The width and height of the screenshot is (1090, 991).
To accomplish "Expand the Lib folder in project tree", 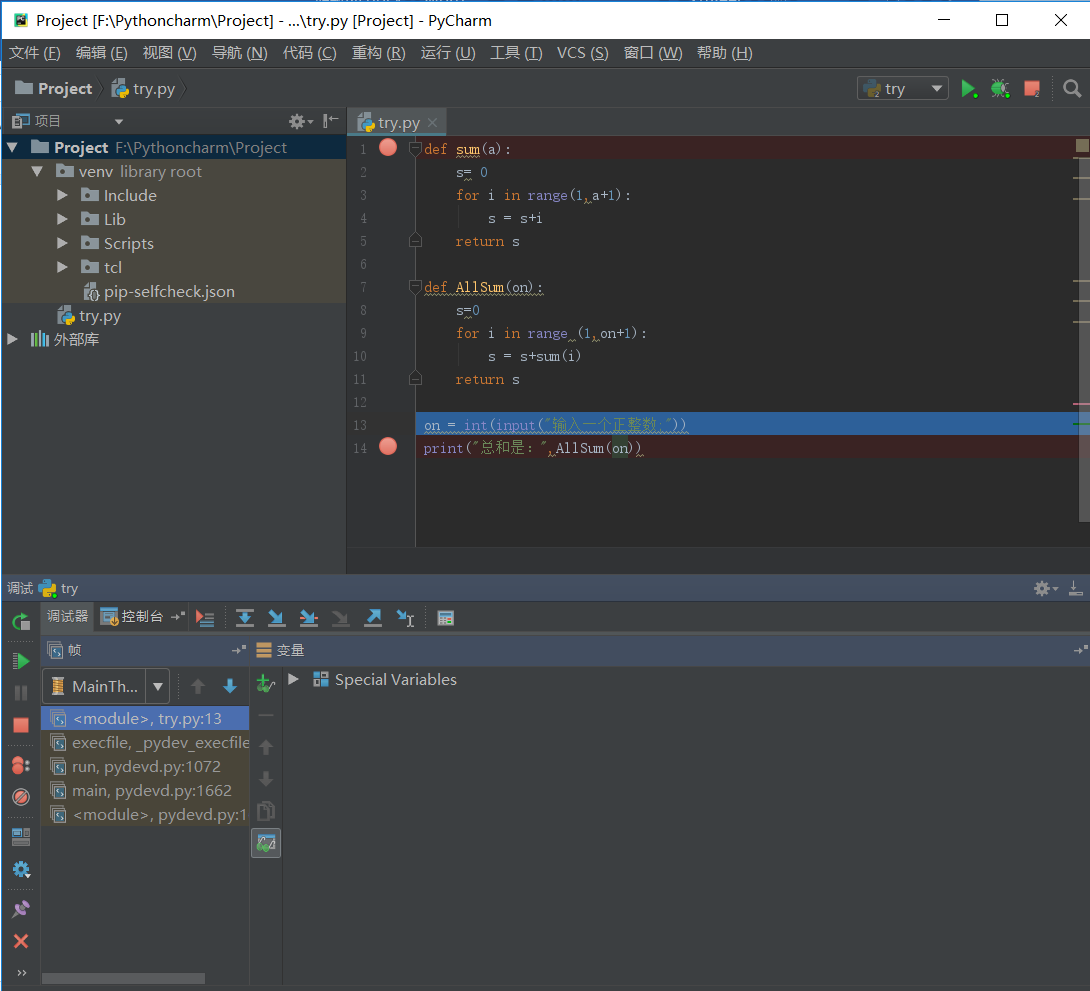I will coord(63,219).
